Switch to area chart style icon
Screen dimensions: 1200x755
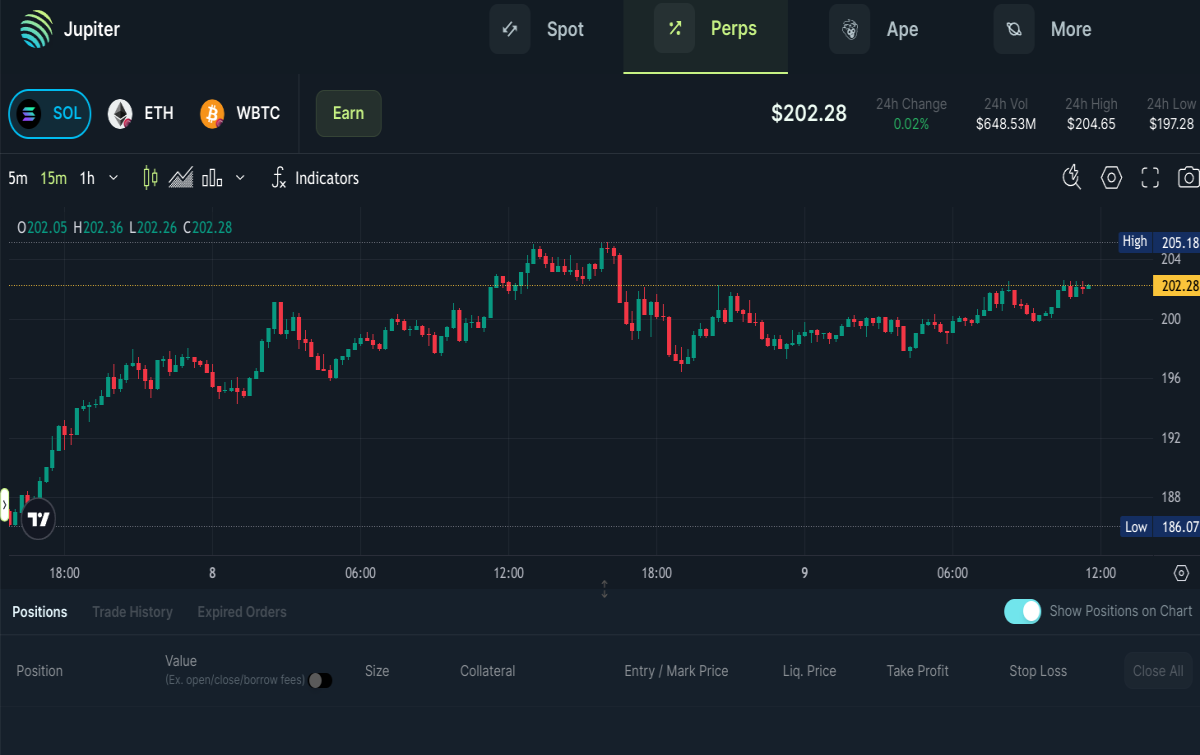tap(181, 178)
